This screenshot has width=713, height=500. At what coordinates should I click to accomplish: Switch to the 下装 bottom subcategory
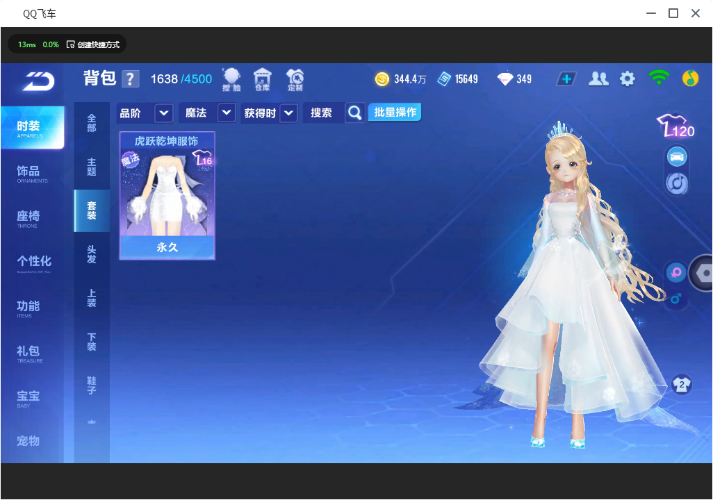[x=92, y=342]
